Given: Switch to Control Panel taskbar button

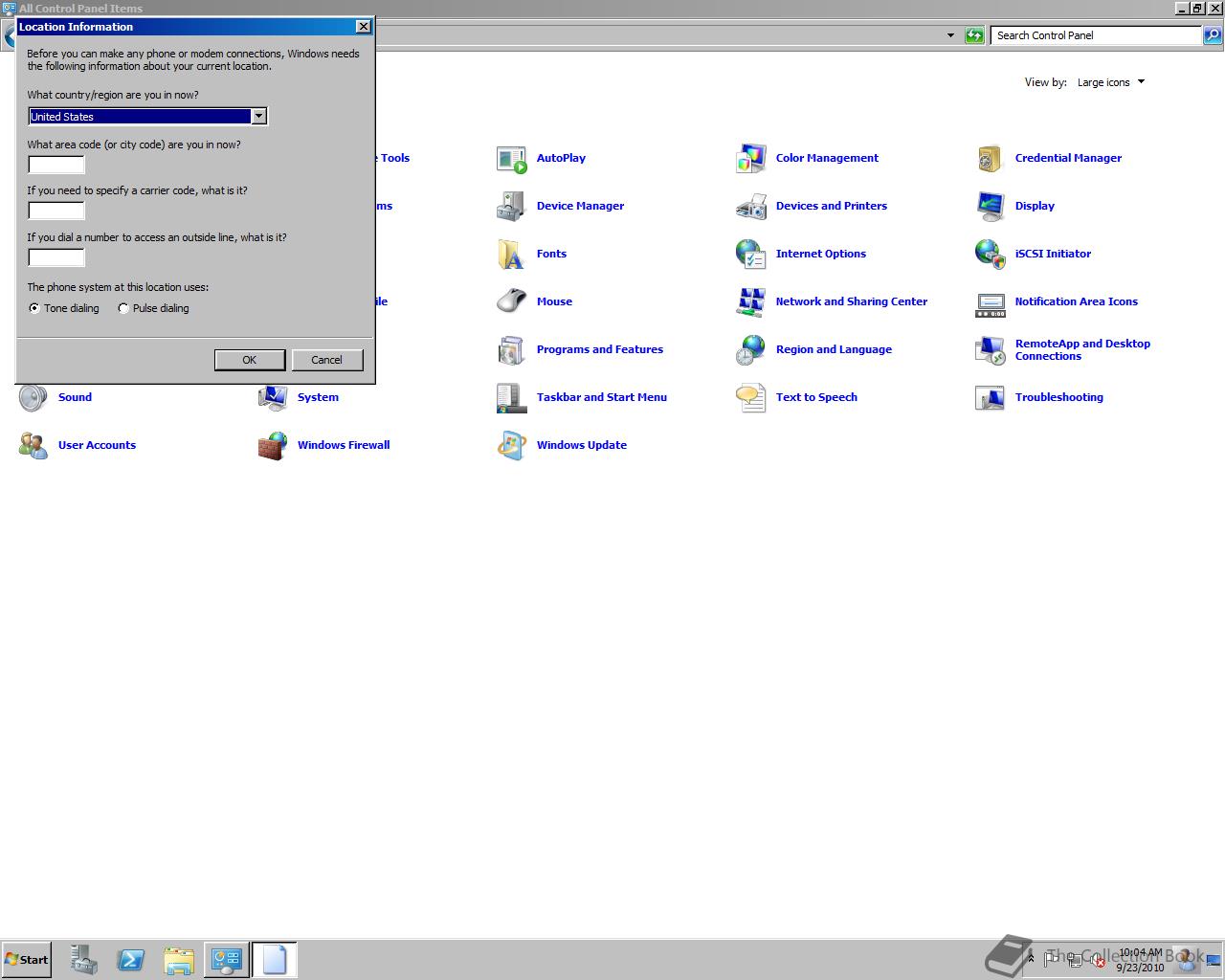Looking at the screenshot, I should tap(227, 959).
